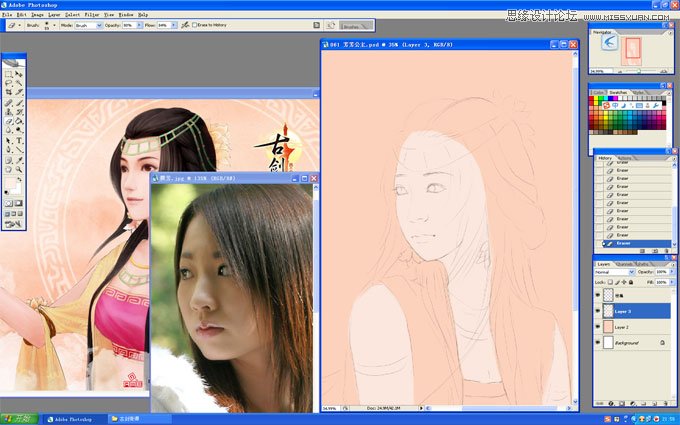Select the Type tool

19,141
